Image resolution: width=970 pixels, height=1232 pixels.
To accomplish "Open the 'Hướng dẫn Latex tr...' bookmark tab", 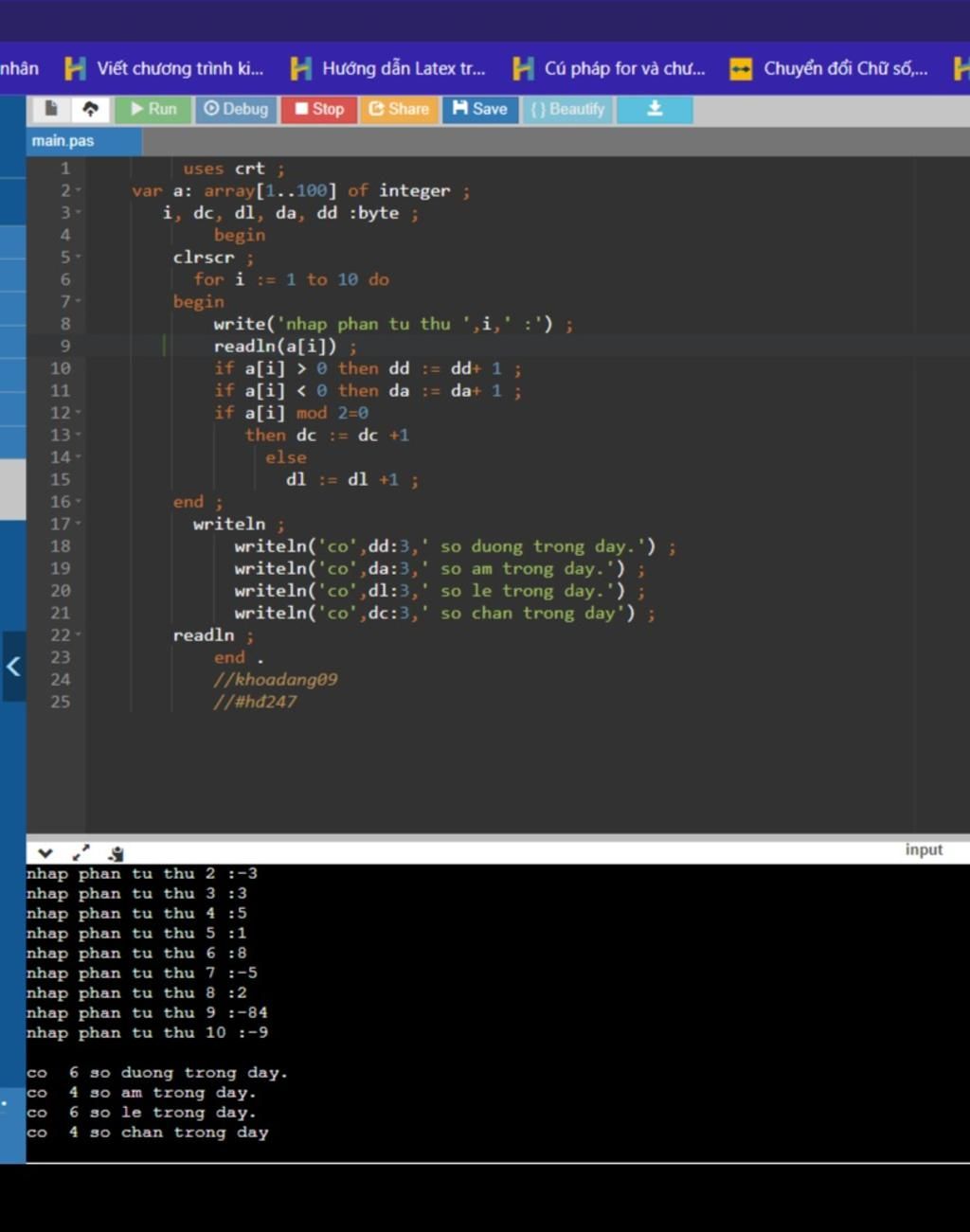I will [388, 68].
